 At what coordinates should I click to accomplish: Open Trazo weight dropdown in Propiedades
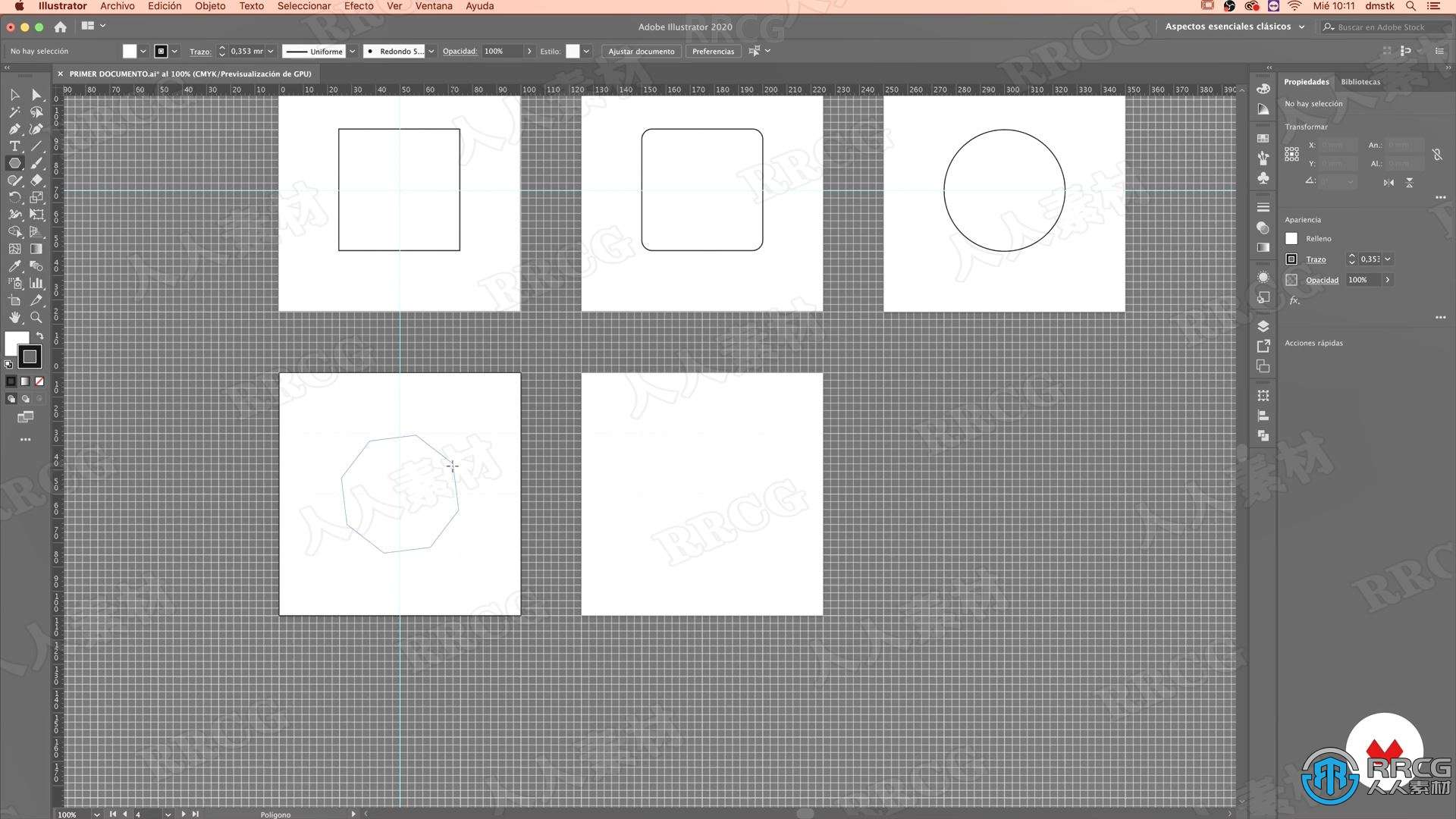click(x=1388, y=259)
